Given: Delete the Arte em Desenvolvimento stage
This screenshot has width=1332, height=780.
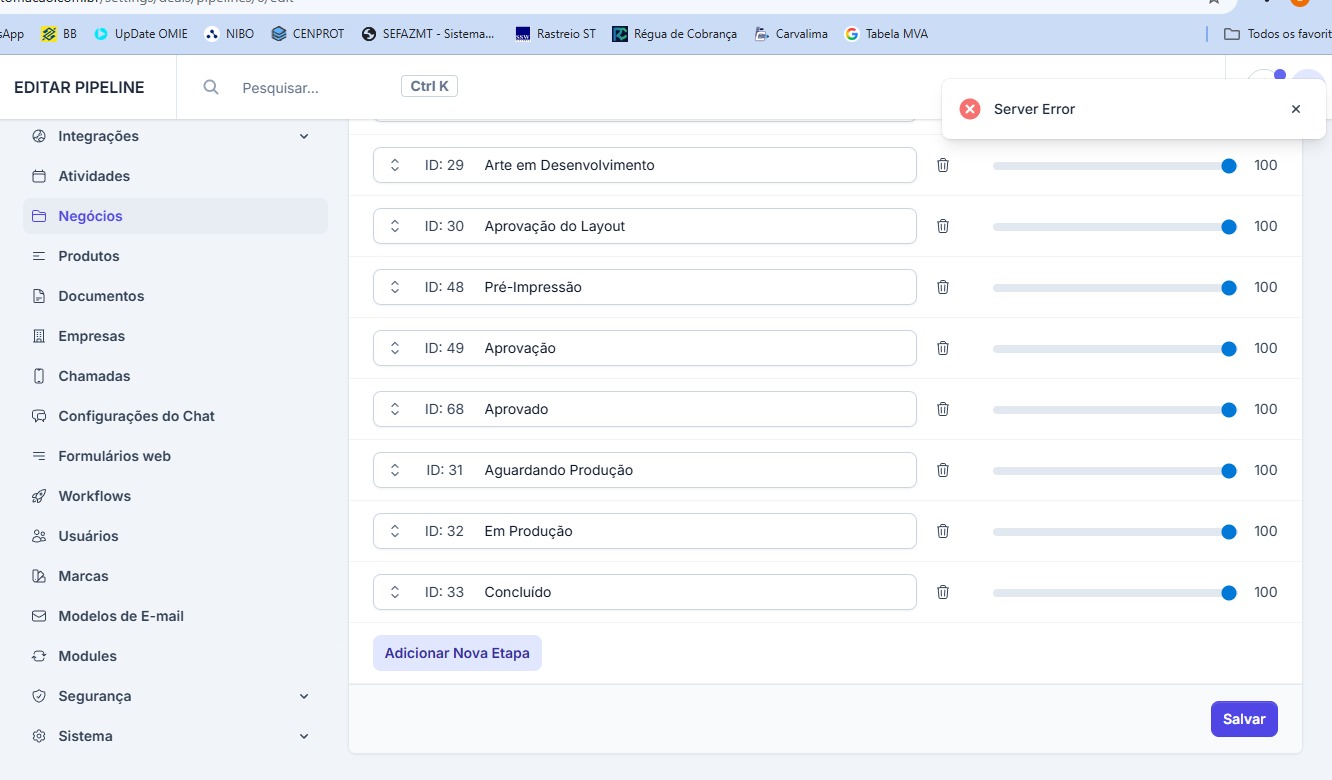Looking at the screenshot, I should 942,165.
